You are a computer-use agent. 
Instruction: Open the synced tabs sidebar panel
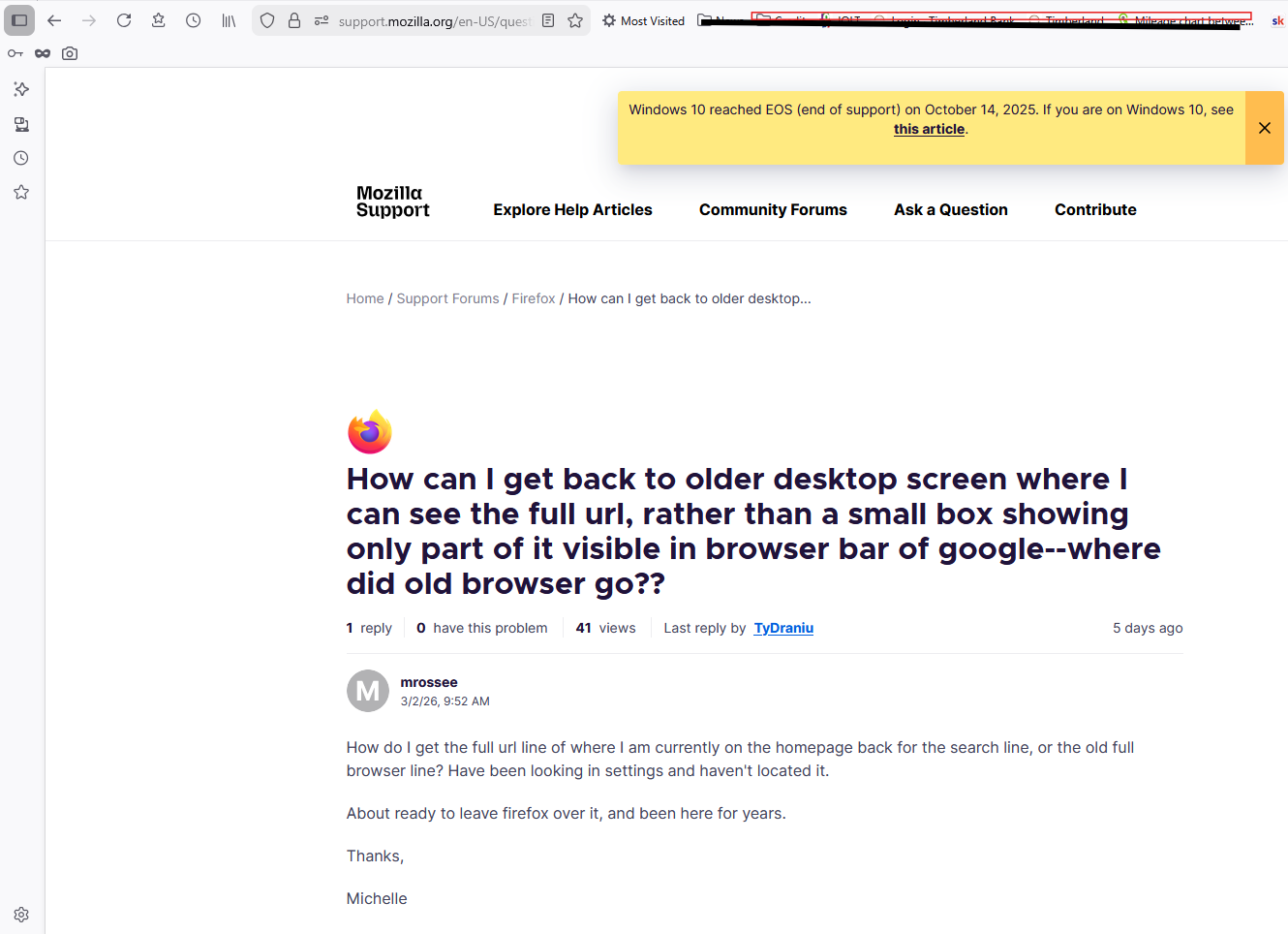click(21, 124)
